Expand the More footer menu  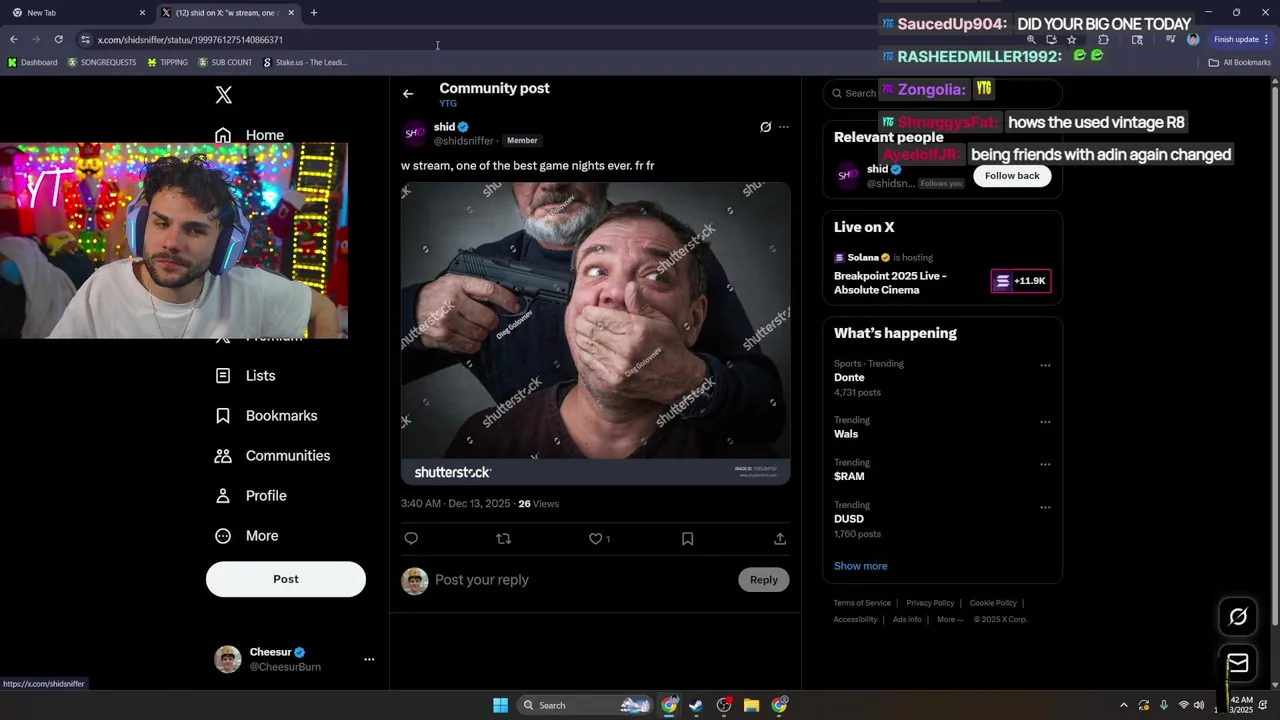(x=950, y=619)
